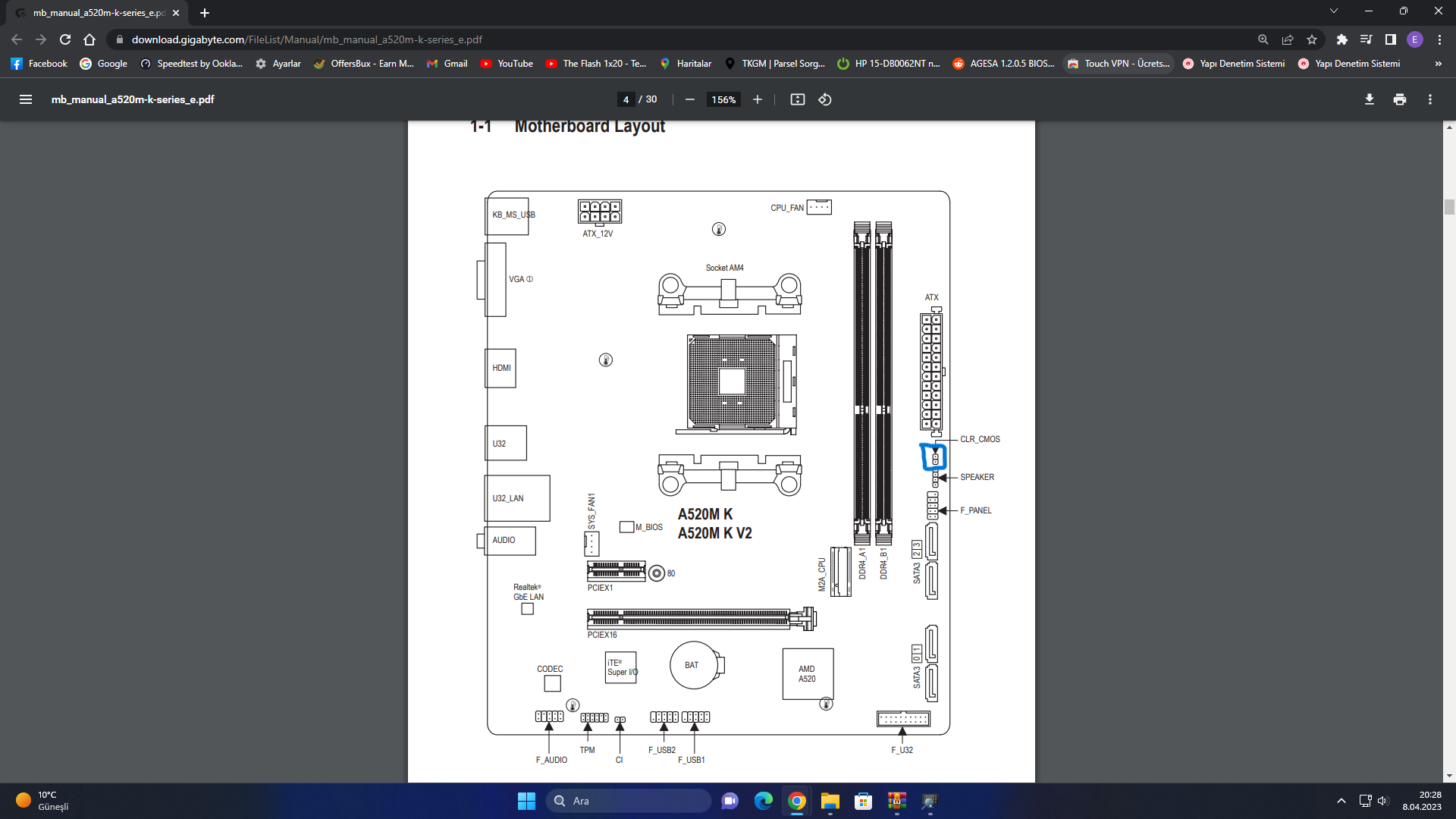
Task: Print the PDF document
Action: click(x=1399, y=99)
